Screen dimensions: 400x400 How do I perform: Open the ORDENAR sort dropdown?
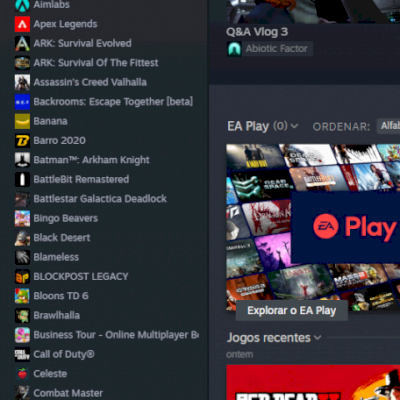[x=388, y=126]
